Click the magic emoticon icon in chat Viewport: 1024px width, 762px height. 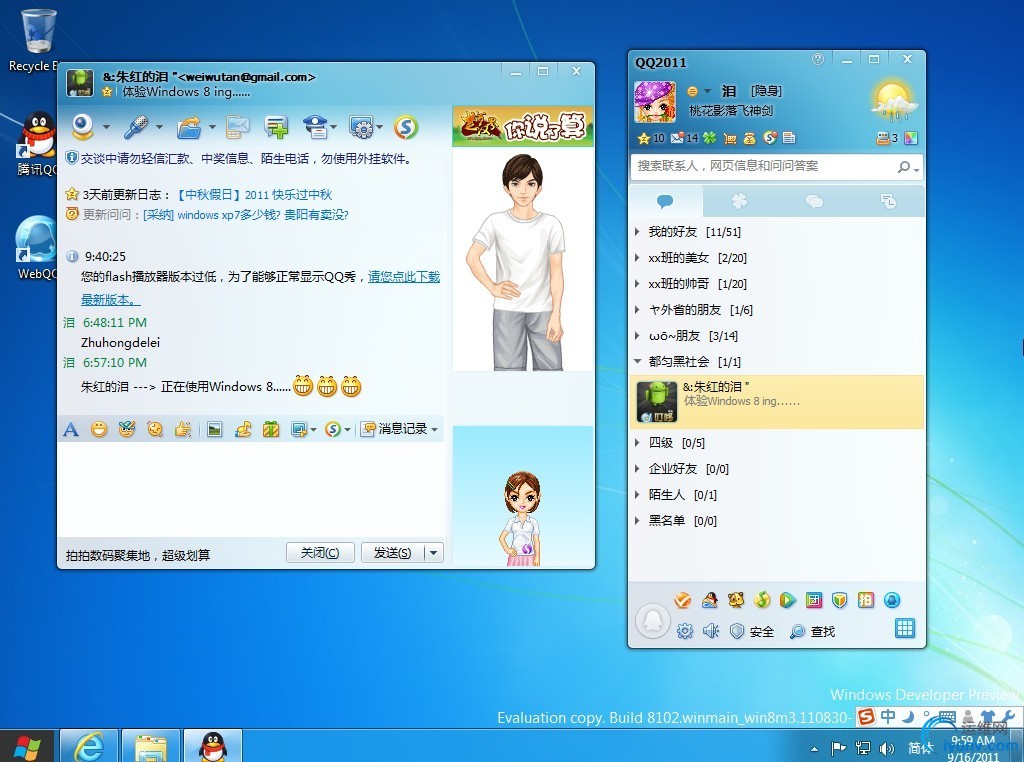[x=127, y=429]
